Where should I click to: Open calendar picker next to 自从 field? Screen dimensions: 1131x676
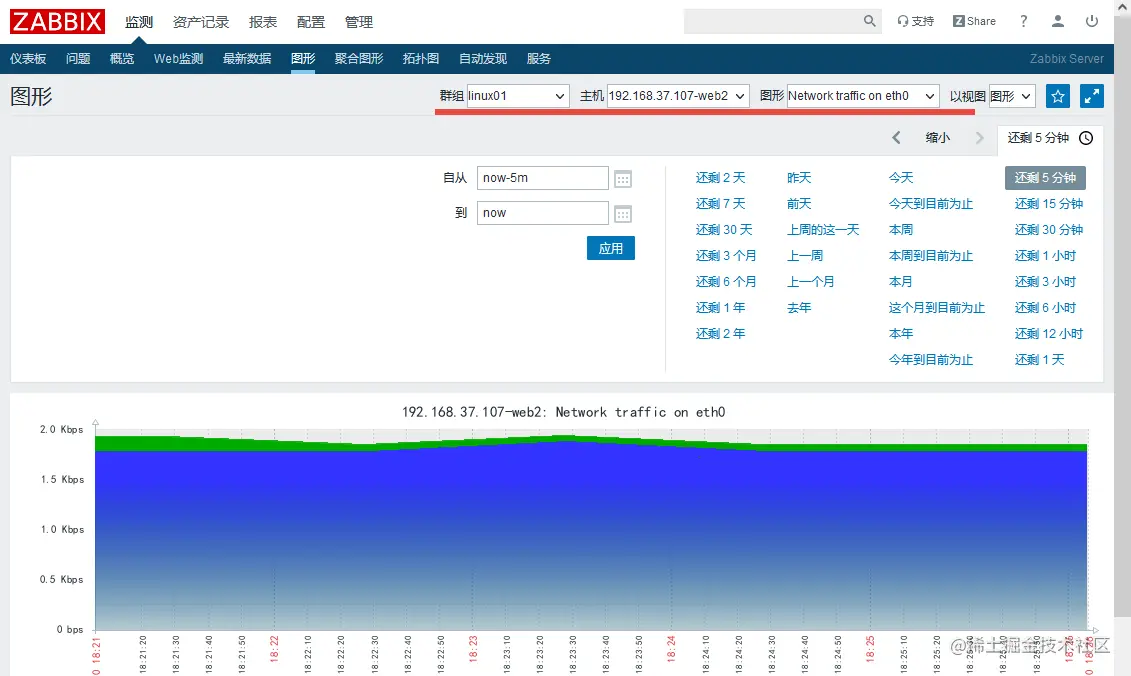tap(623, 177)
